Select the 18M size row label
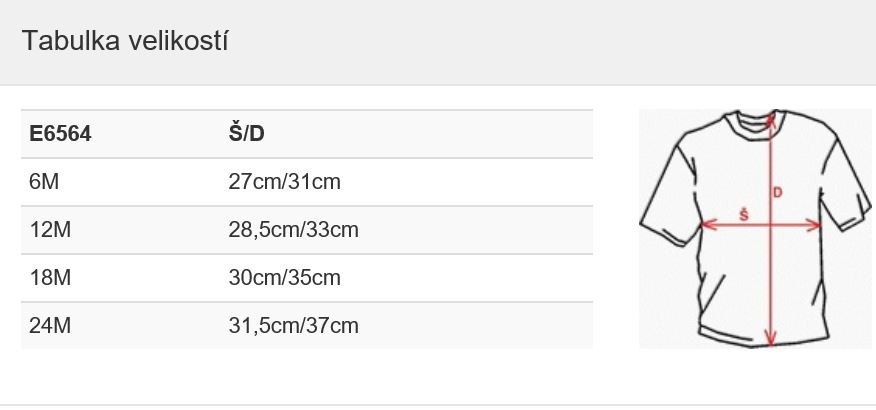 coord(50,278)
